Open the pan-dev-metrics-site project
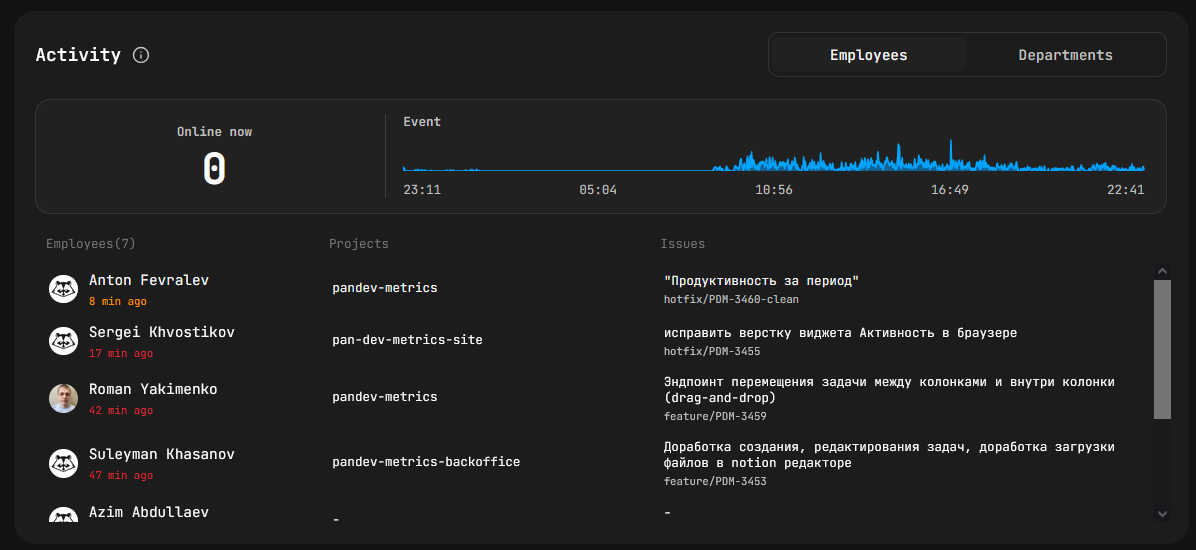Screen dimensions: 1196x550 click(x=407, y=340)
